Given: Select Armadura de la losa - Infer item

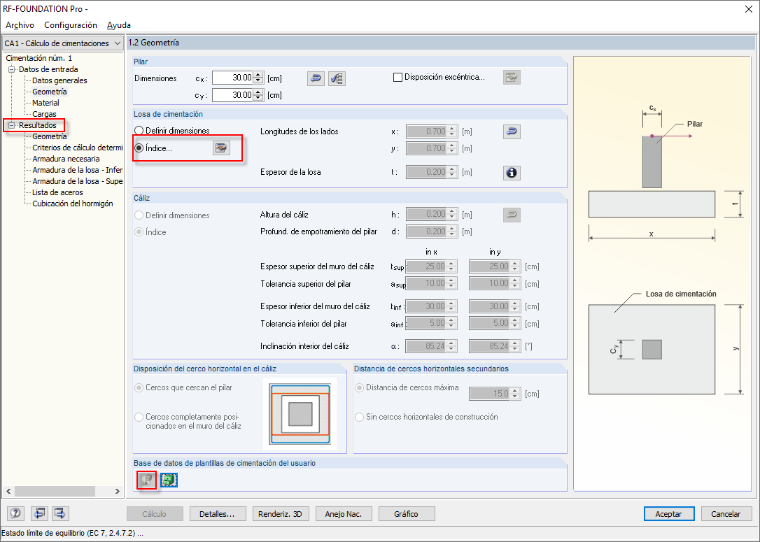Looking at the screenshot, I should 78,170.
